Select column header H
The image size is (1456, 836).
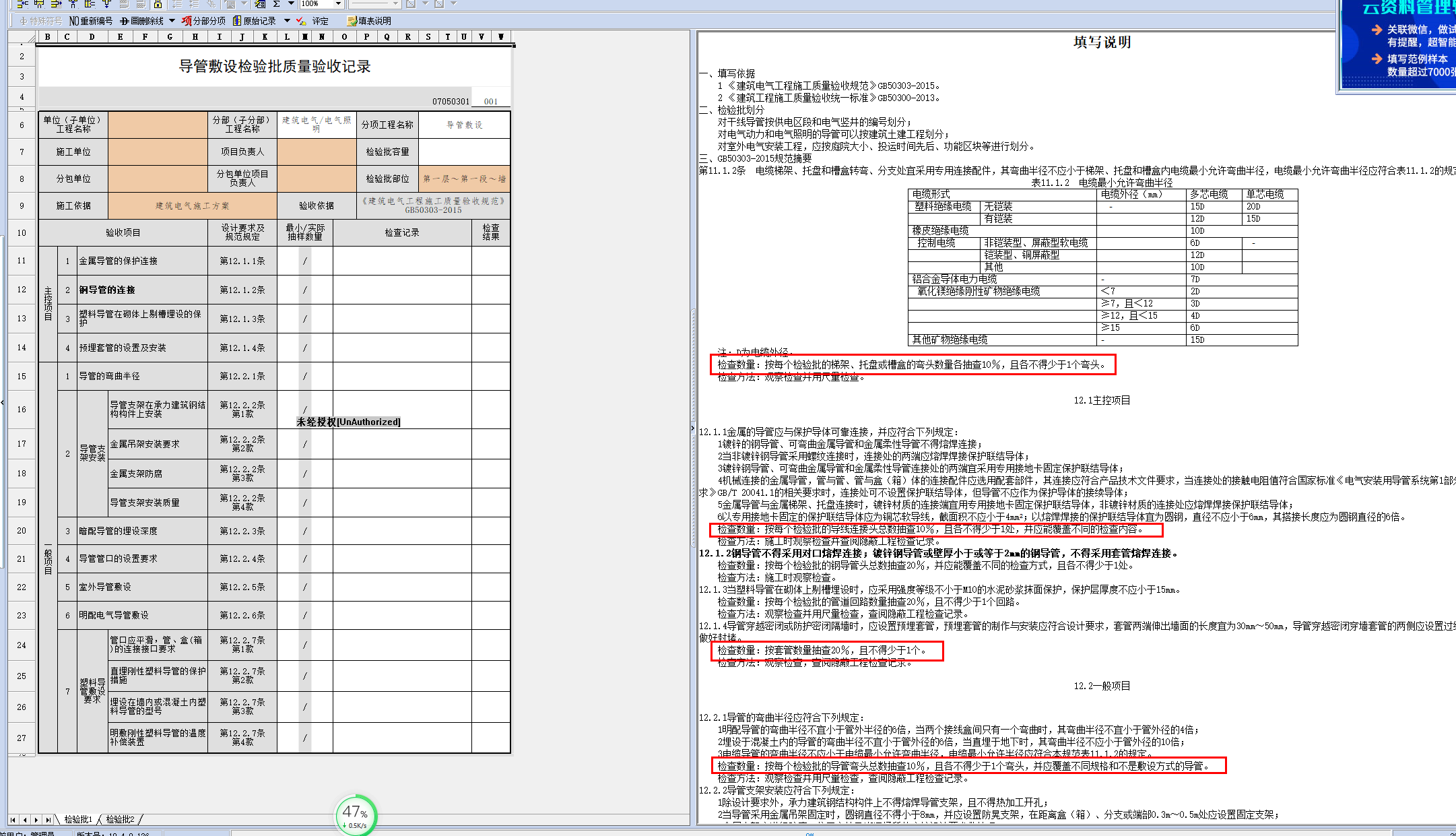[195, 37]
